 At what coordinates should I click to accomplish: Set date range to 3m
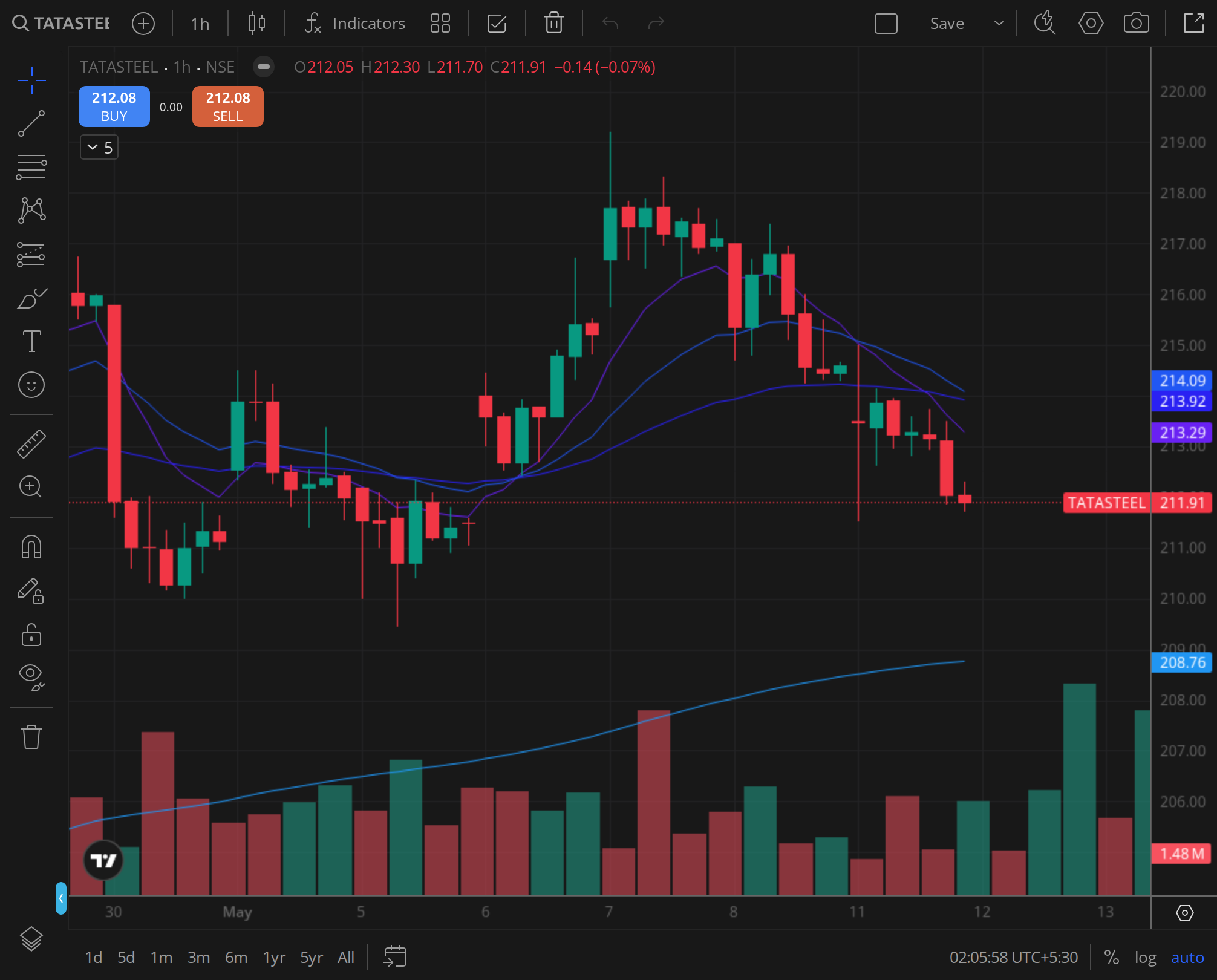coord(198,957)
